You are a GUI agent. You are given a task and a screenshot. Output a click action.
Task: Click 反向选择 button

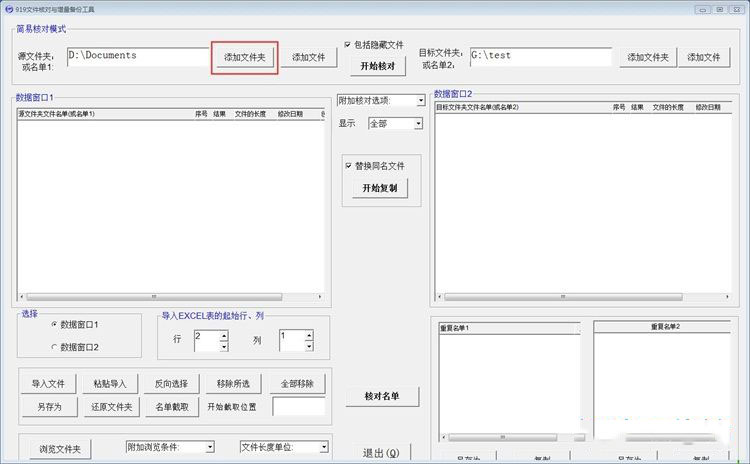pyautogui.click(x=171, y=384)
